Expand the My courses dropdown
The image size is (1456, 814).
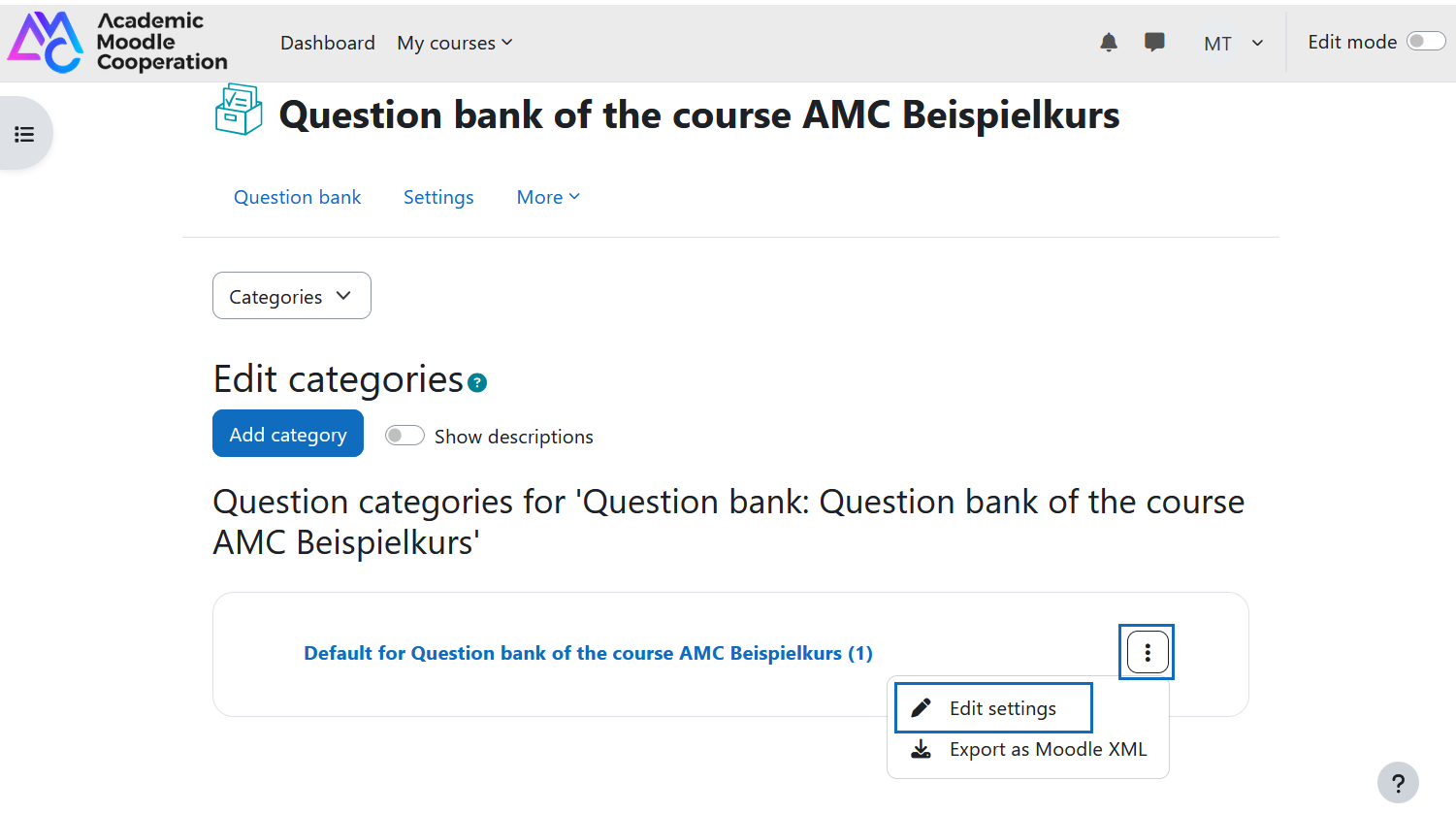(x=455, y=43)
